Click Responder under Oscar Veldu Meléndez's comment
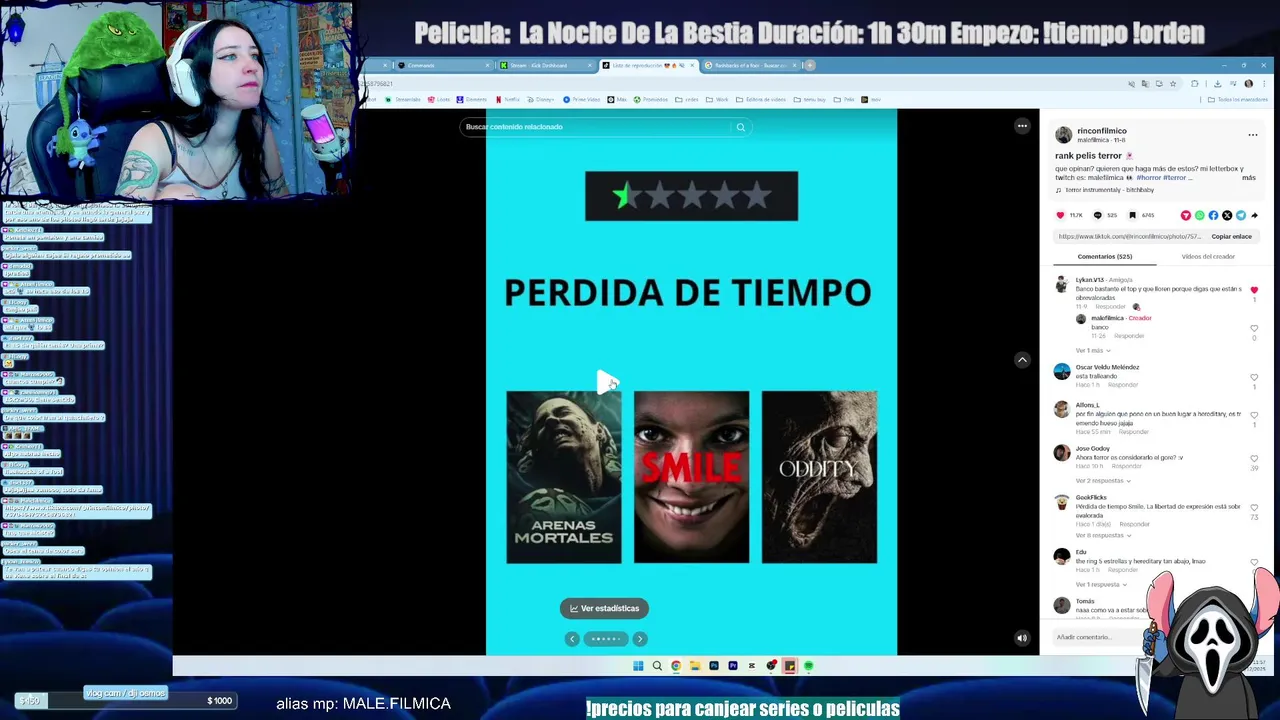Image resolution: width=1280 pixels, height=720 pixels. (1122, 385)
